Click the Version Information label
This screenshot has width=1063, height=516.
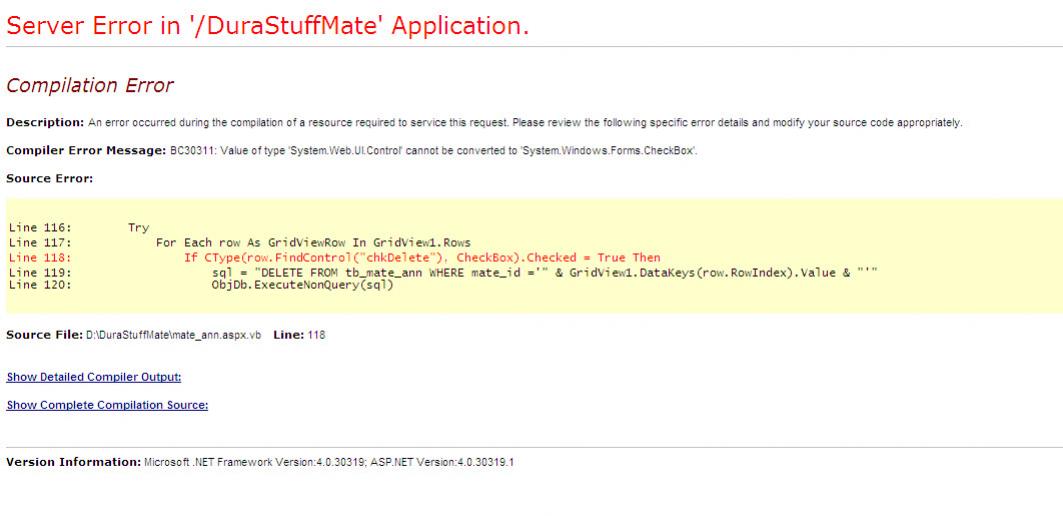pyautogui.click(x=73, y=462)
